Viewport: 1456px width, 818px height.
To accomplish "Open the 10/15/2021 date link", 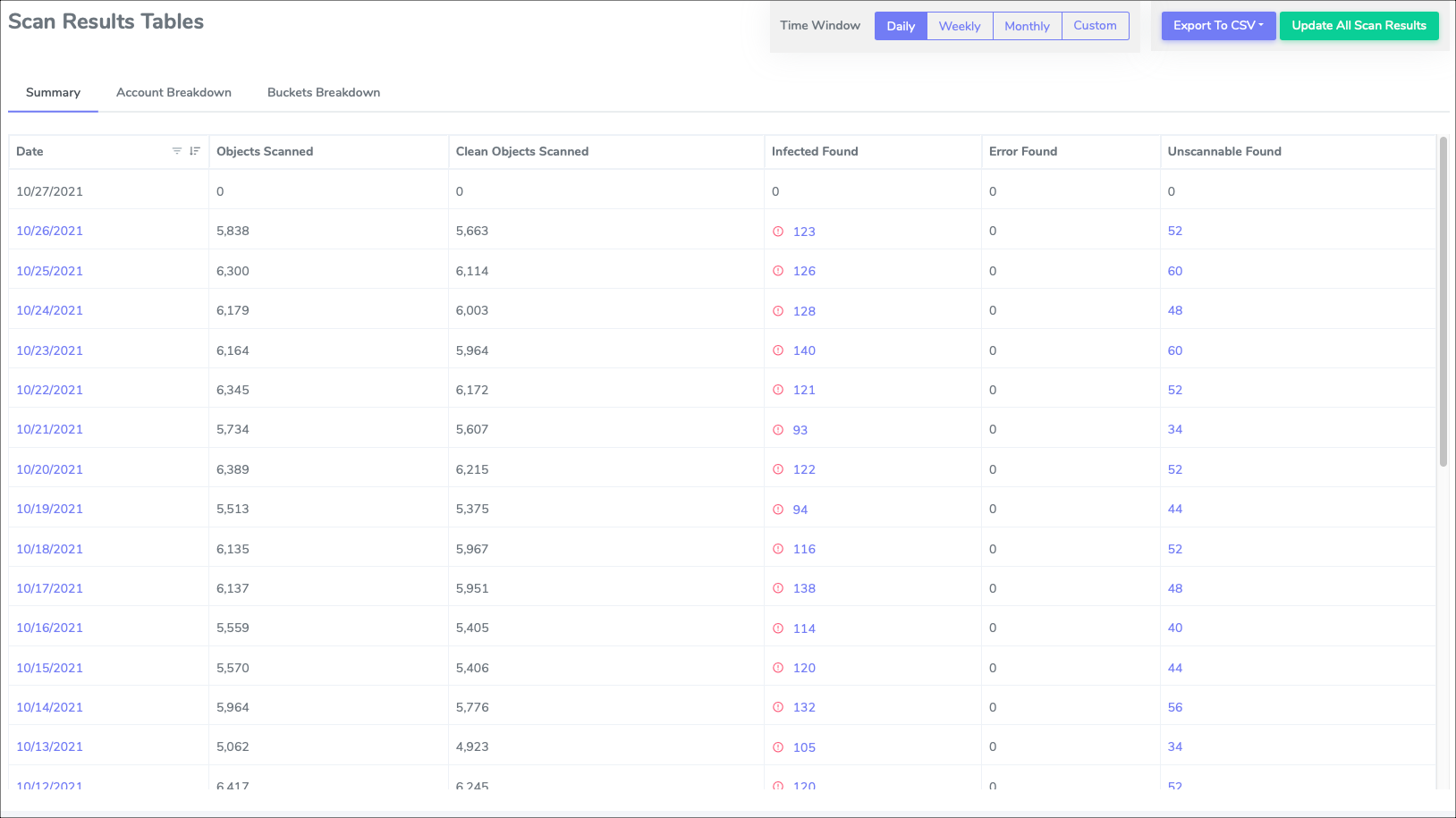I will 49,668.
